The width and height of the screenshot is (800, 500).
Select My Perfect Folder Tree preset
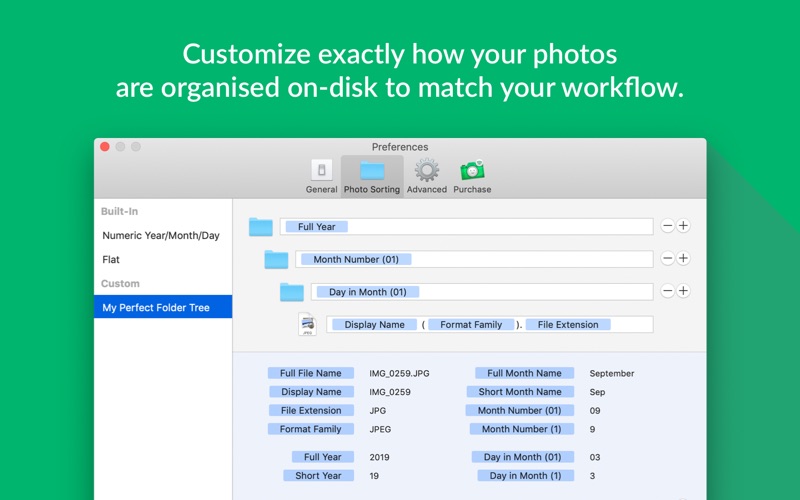tap(163, 307)
